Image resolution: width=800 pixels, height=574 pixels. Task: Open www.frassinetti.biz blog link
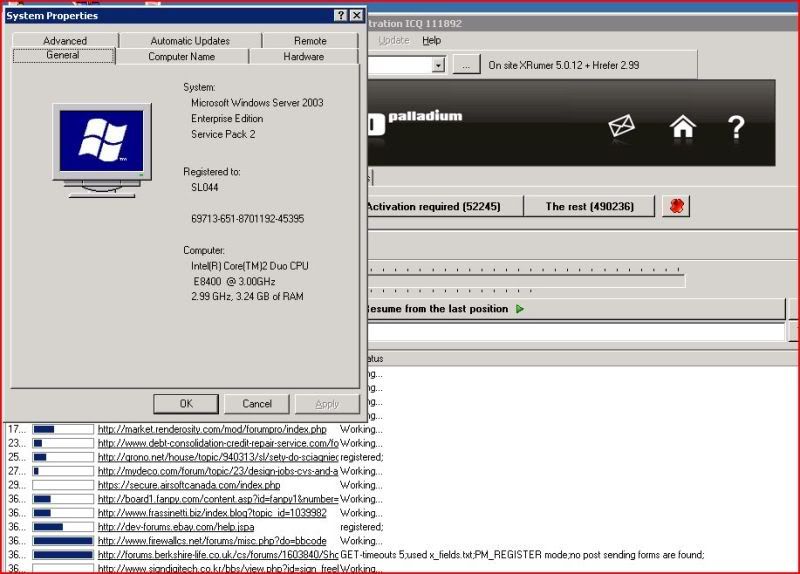pyautogui.click(x=212, y=513)
